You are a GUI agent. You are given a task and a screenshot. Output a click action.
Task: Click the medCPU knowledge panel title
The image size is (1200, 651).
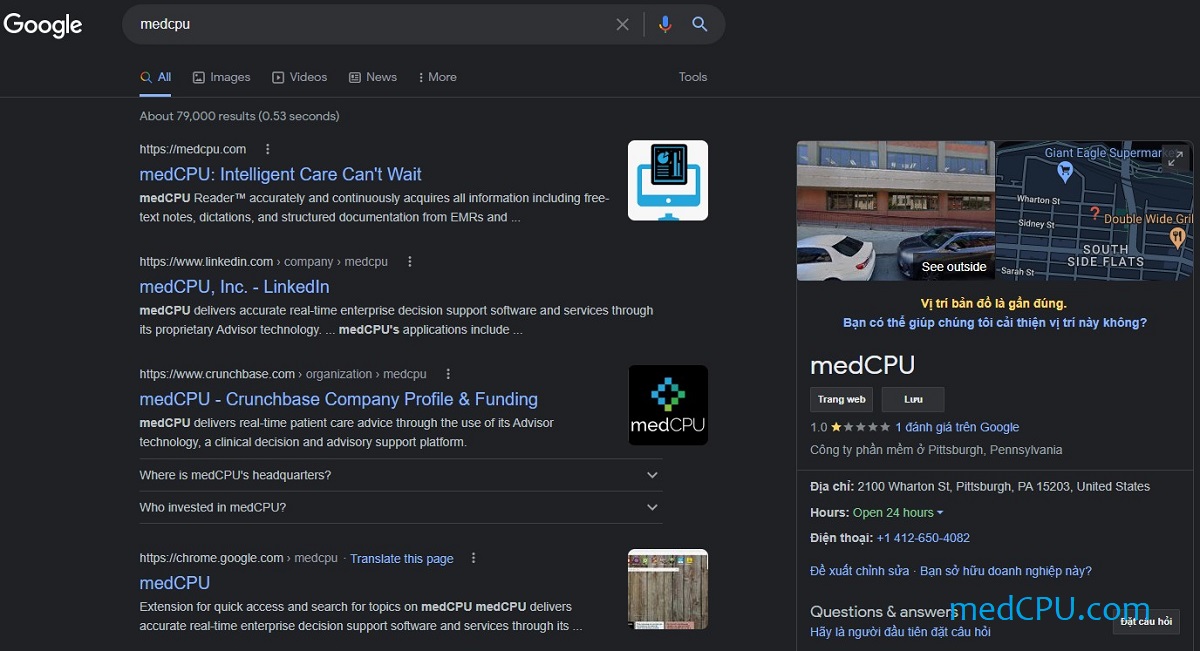(x=862, y=365)
